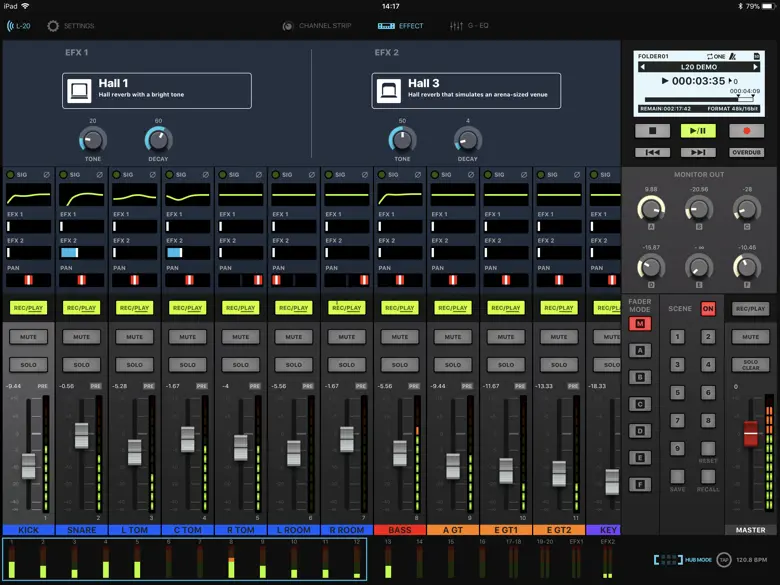This screenshot has height=585, width=780.
Task: Open the EFX 2 Hall 3 preset selector
Action: click(466, 90)
